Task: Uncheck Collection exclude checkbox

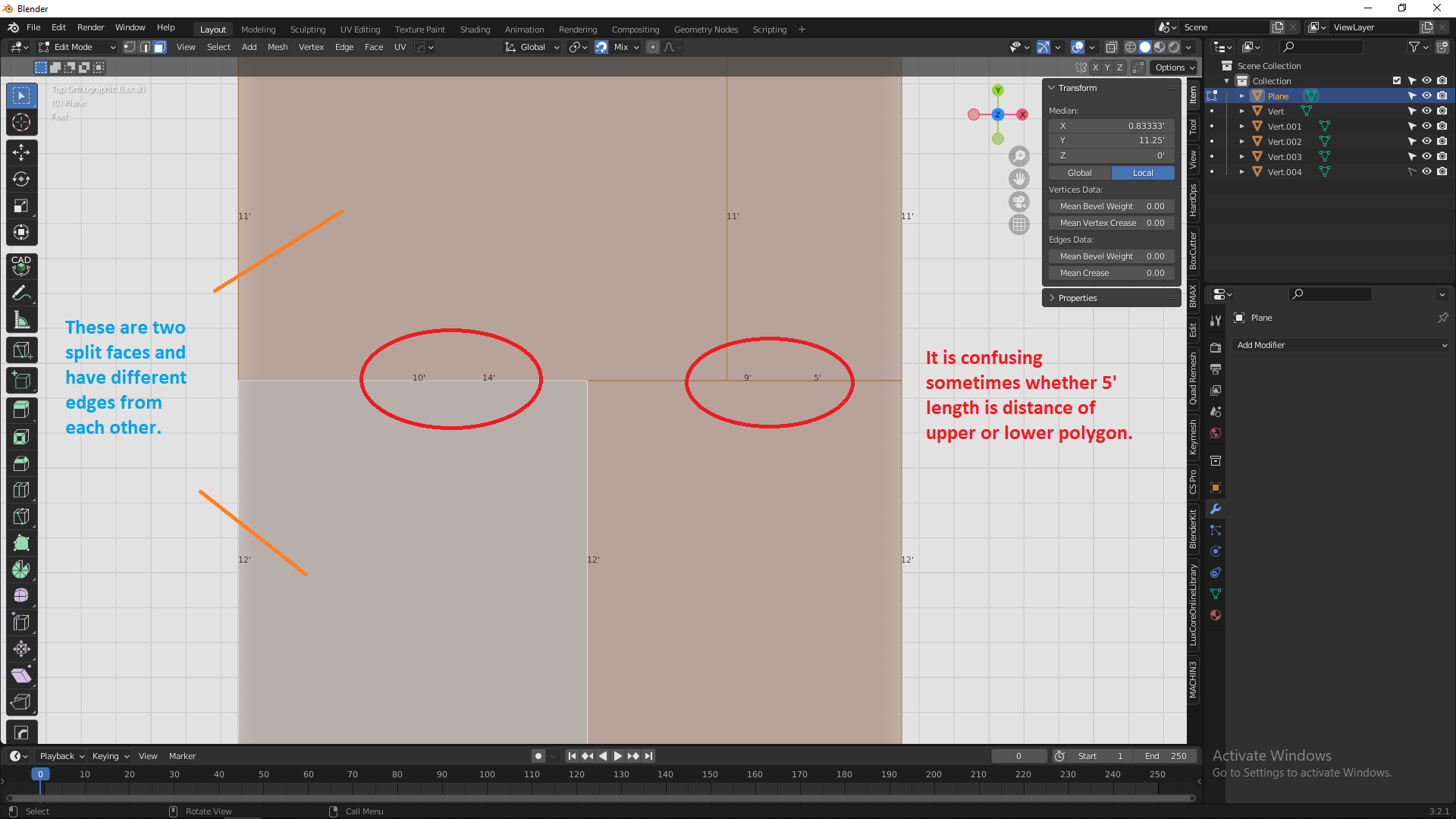Action: tap(1397, 80)
